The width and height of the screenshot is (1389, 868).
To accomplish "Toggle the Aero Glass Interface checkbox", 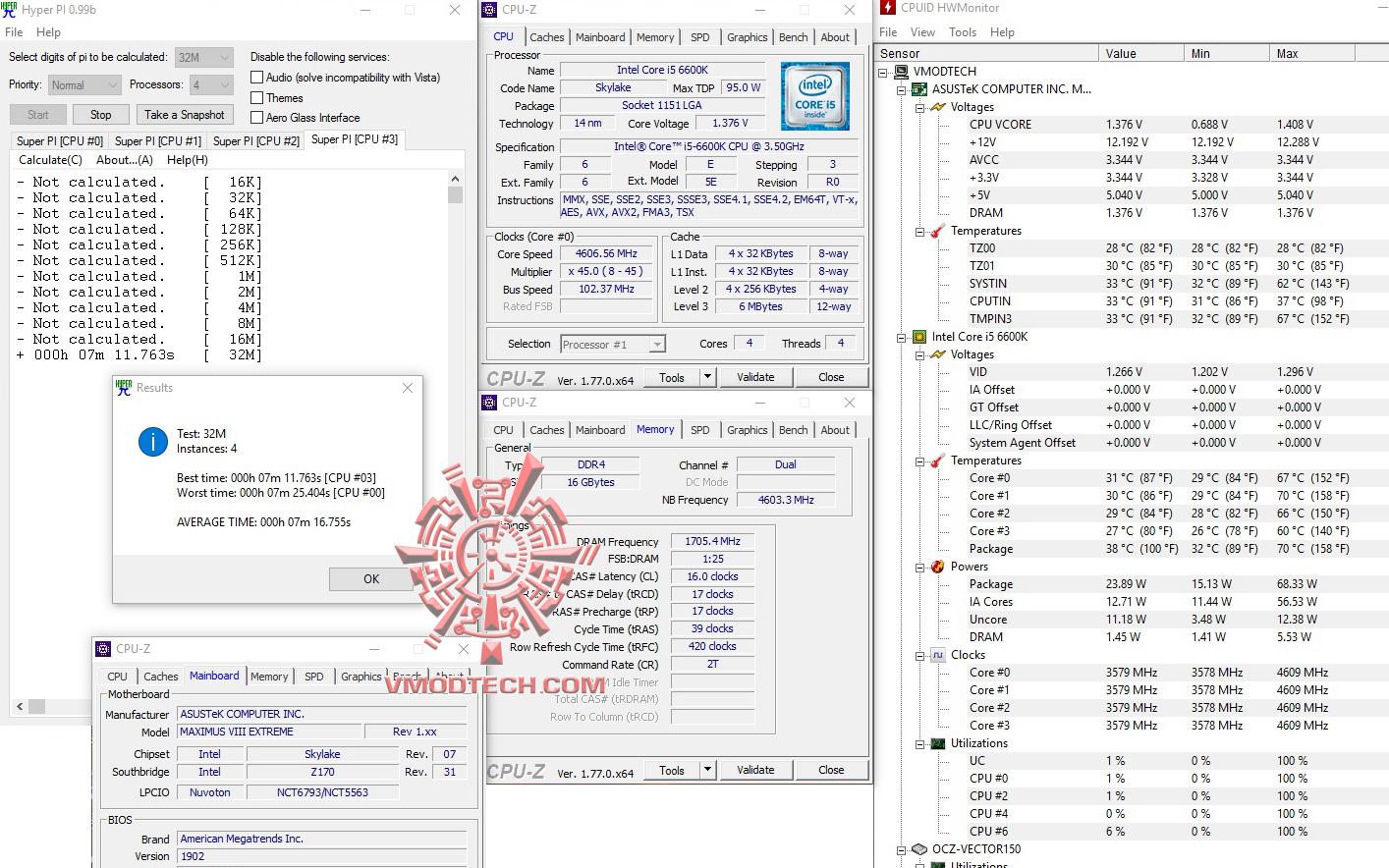I will pos(256,118).
